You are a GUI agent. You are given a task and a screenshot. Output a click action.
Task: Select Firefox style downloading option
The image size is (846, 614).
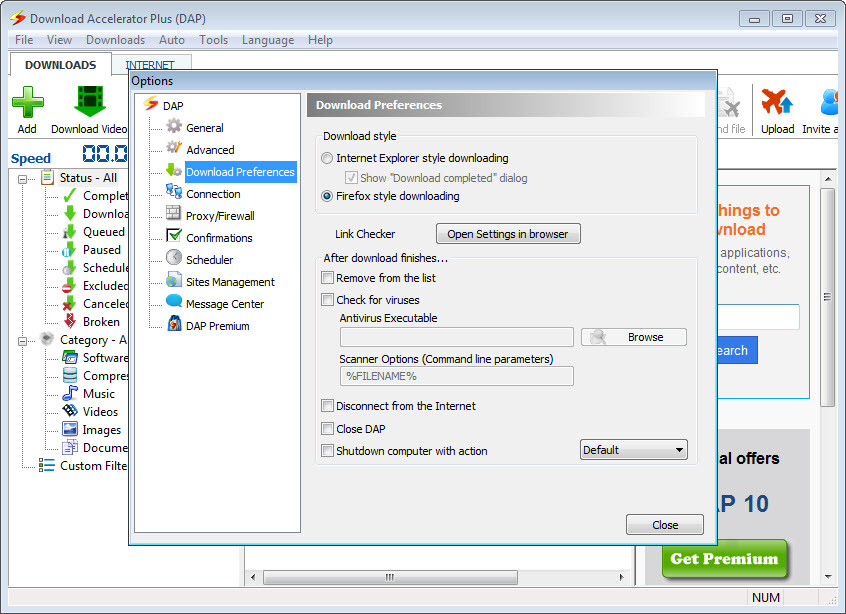[x=327, y=196]
